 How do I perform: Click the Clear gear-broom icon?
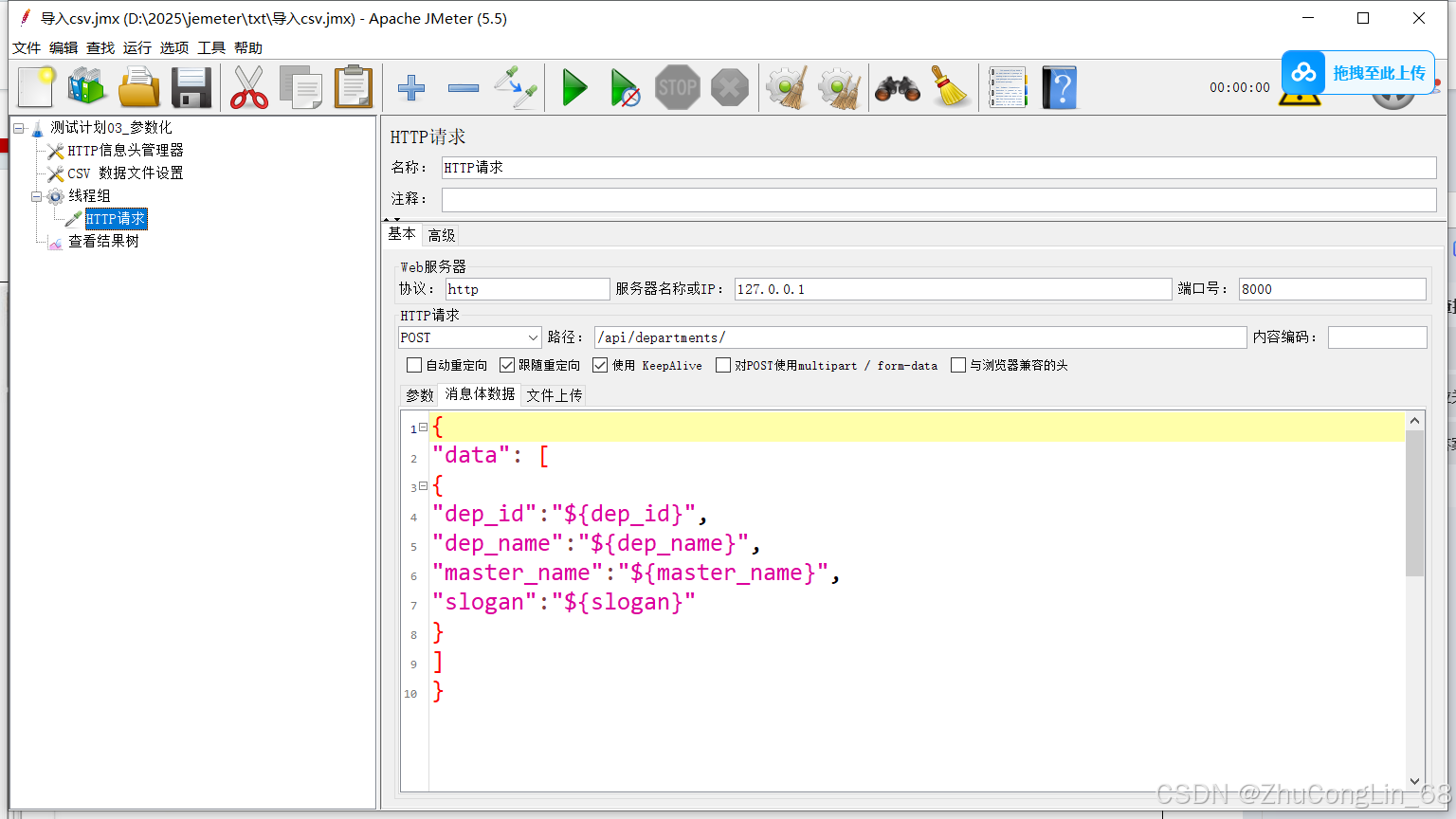[x=788, y=87]
